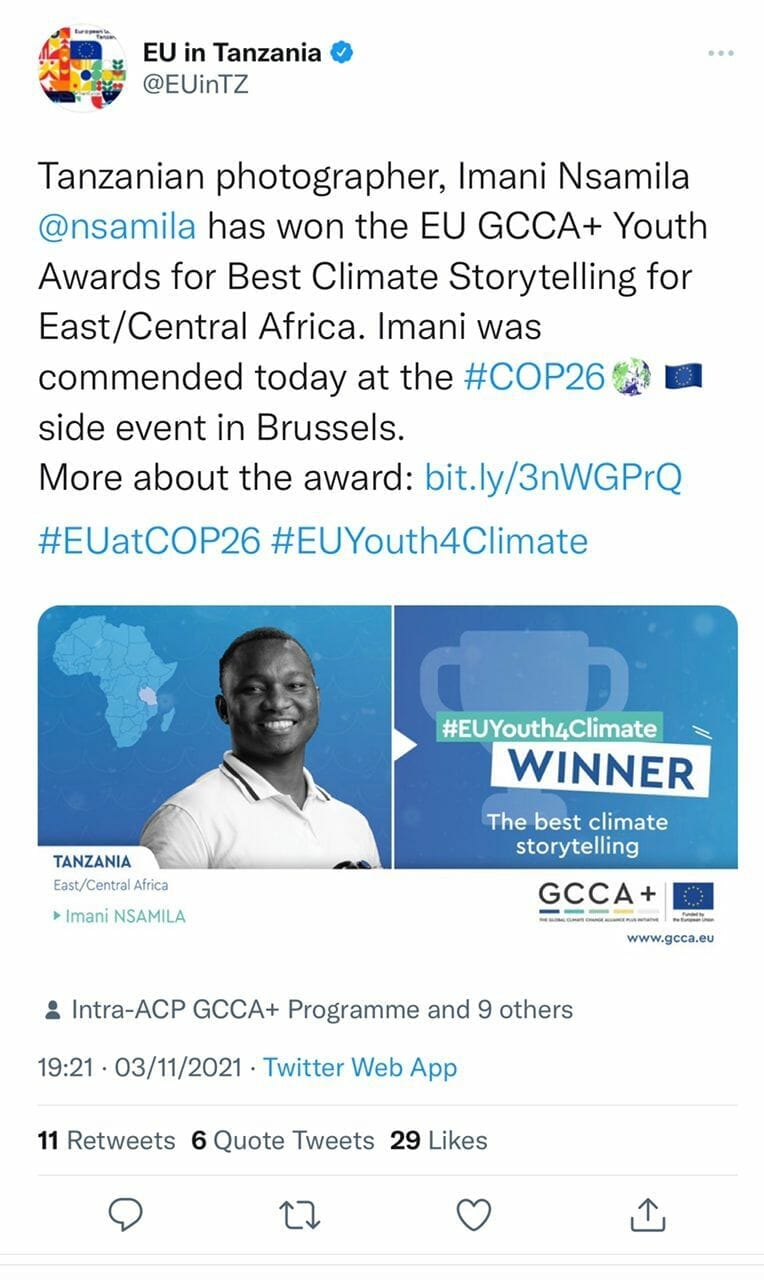The width and height of the screenshot is (764, 1280).
Task: Click the Twitter Web App source link
Action: 360,1068
